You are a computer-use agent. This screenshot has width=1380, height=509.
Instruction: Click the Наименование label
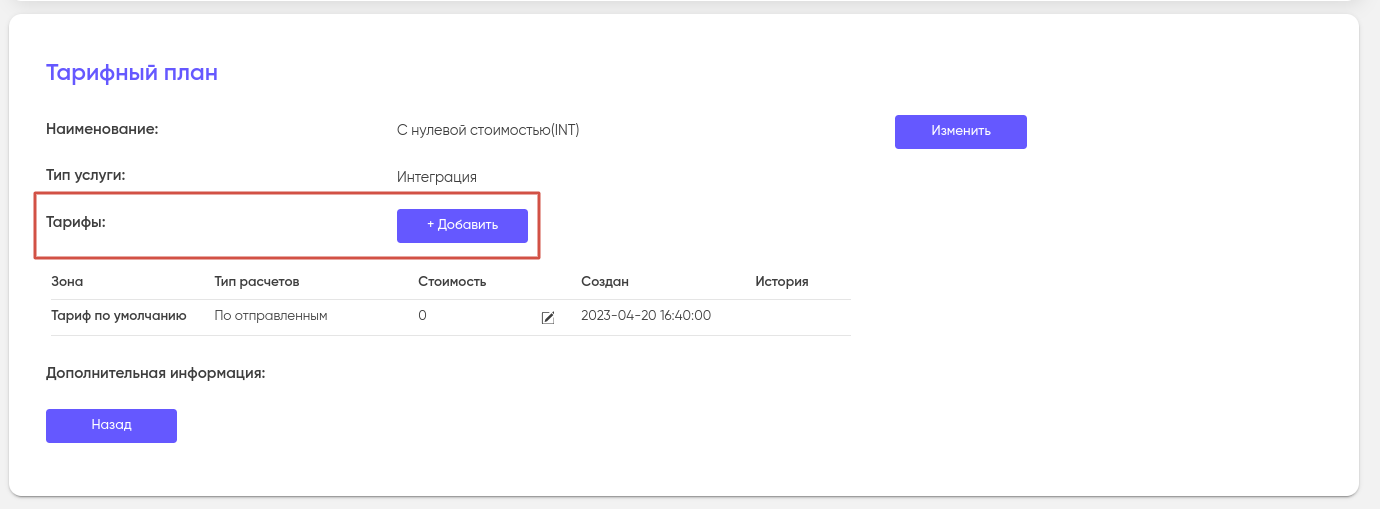tap(103, 129)
